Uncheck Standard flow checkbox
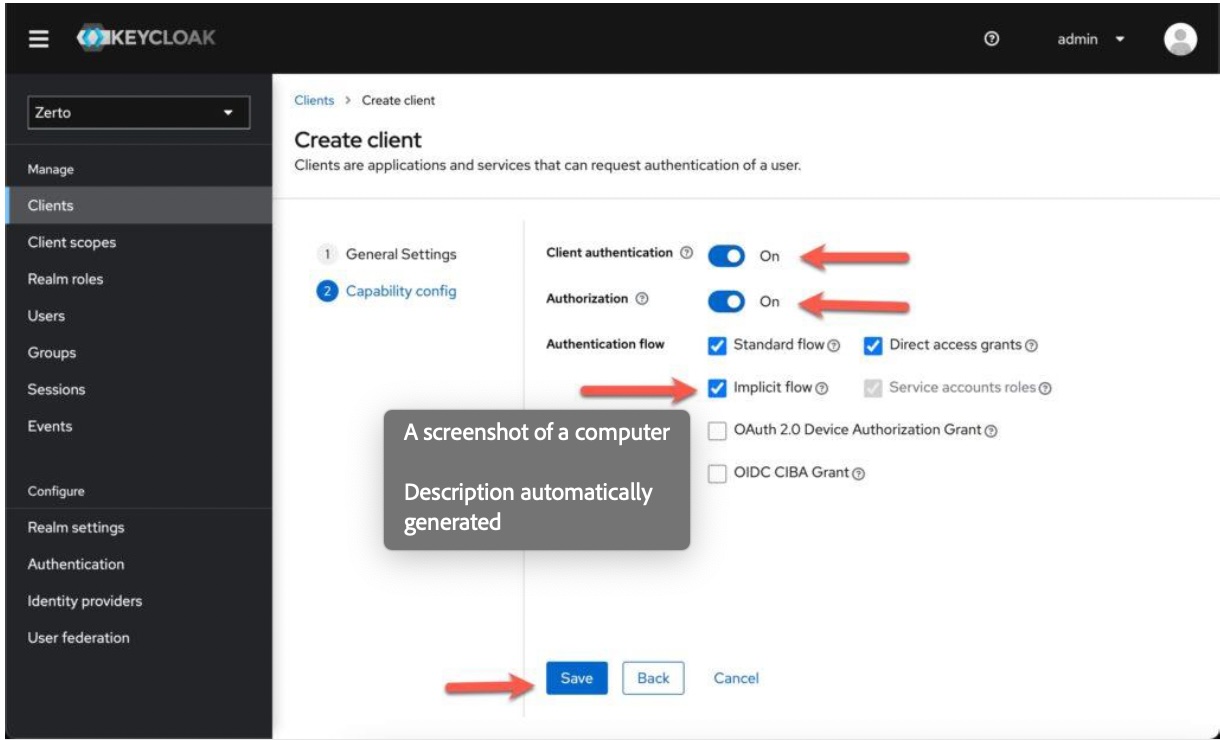This screenshot has width=1220, height=740. coord(716,345)
